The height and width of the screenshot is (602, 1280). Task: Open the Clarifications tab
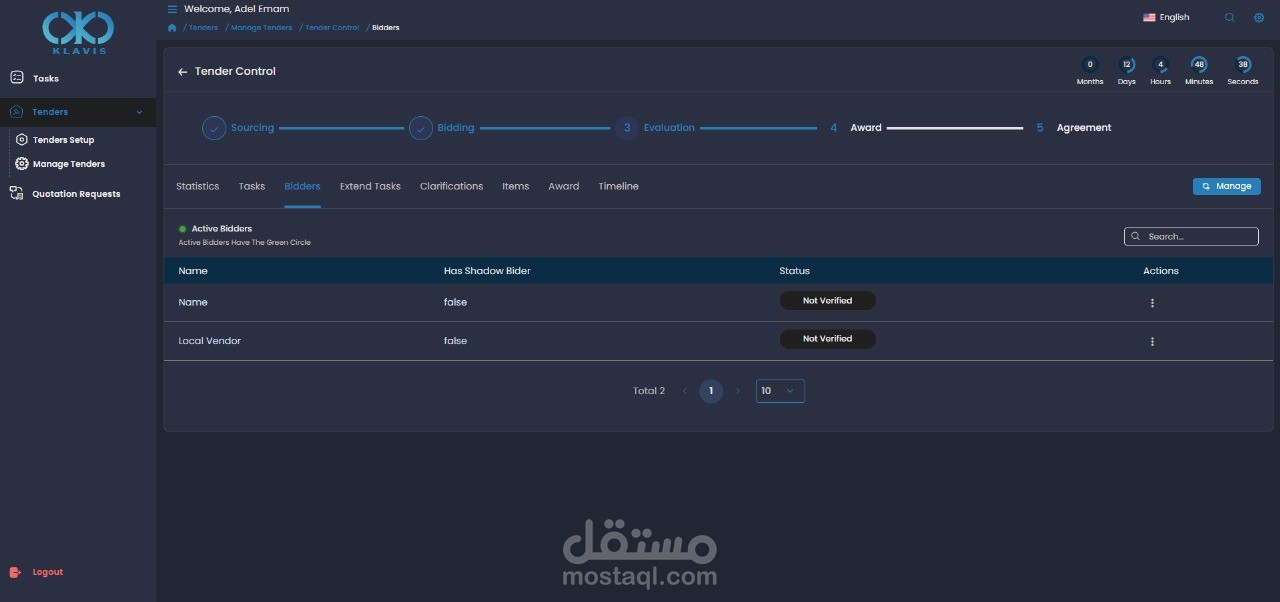(451, 186)
